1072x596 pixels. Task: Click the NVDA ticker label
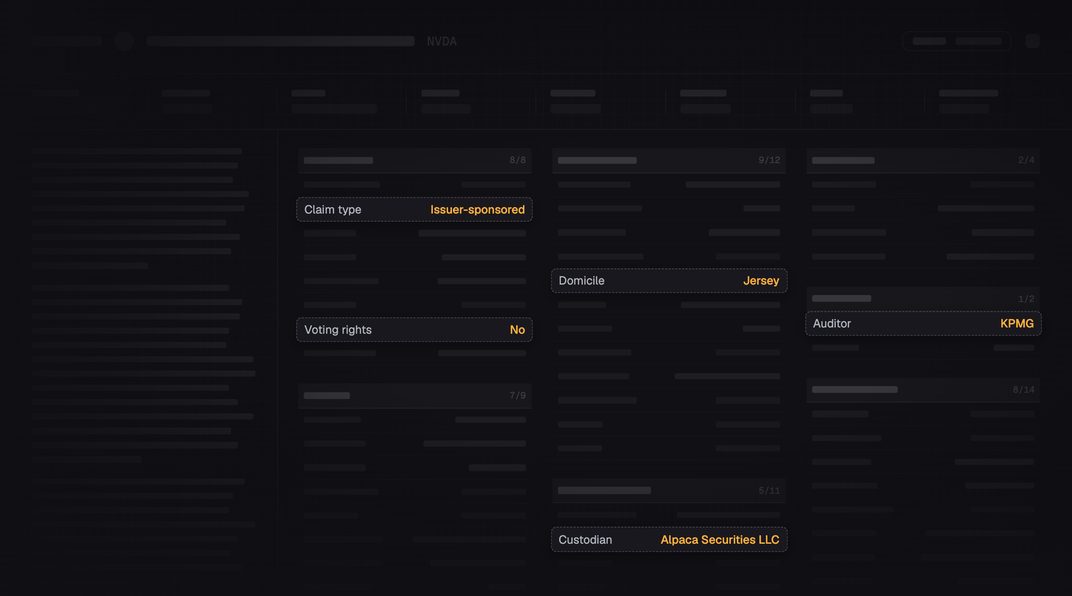[x=442, y=42]
